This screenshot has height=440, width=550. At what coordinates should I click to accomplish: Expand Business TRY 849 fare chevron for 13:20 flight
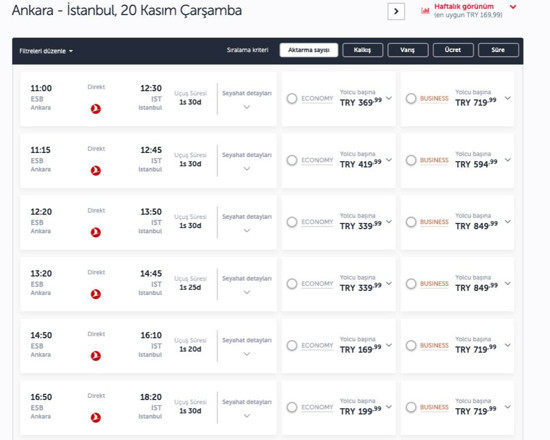[x=508, y=283]
